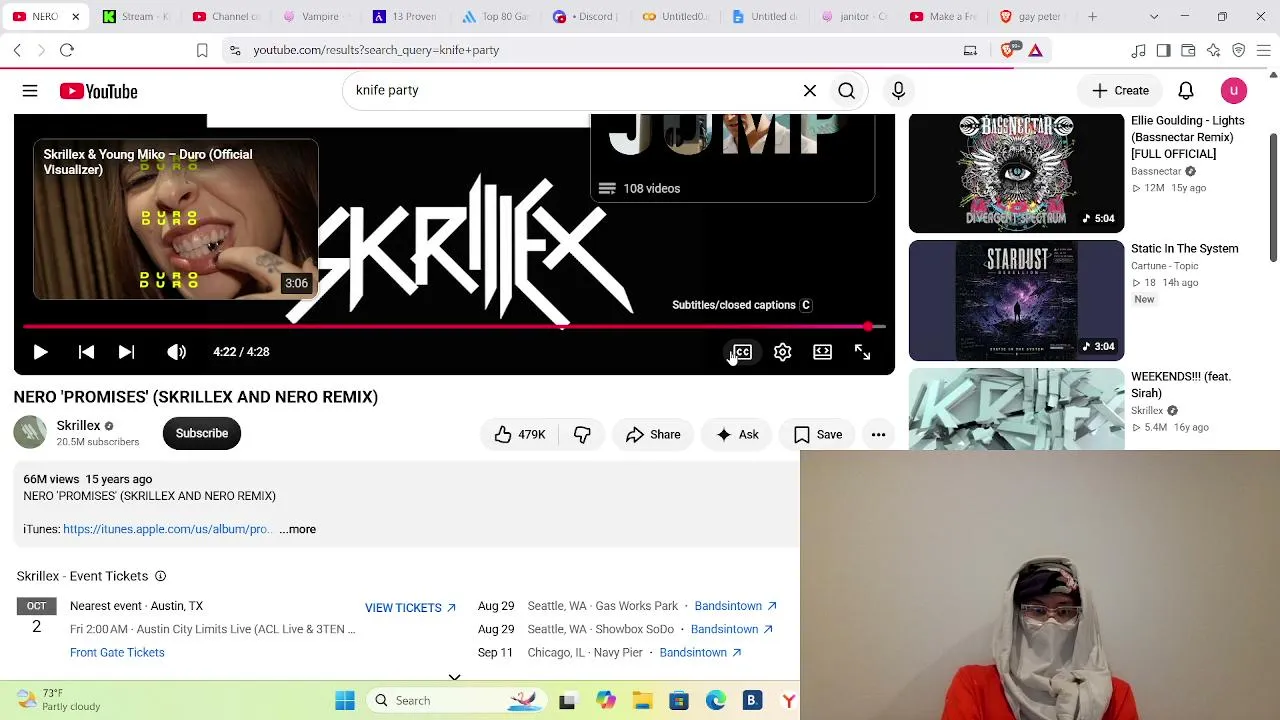This screenshot has height=720, width=1280.
Task: Open the account avatar menu
Action: pyautogui.click(x=1234, y=91)
